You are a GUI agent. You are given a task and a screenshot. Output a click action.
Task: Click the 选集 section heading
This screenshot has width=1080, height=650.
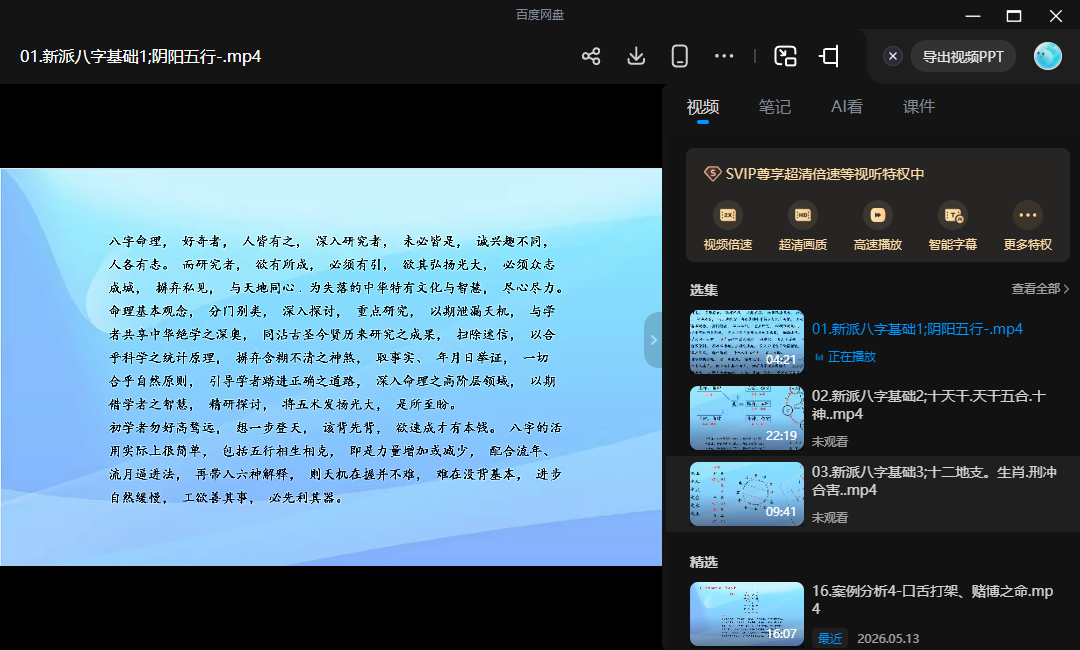tap(704, 290)
